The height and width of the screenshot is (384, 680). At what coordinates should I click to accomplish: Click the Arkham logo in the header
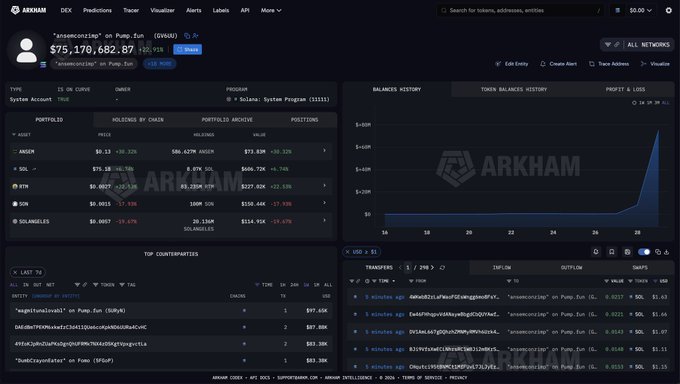(x=28, y=10)
